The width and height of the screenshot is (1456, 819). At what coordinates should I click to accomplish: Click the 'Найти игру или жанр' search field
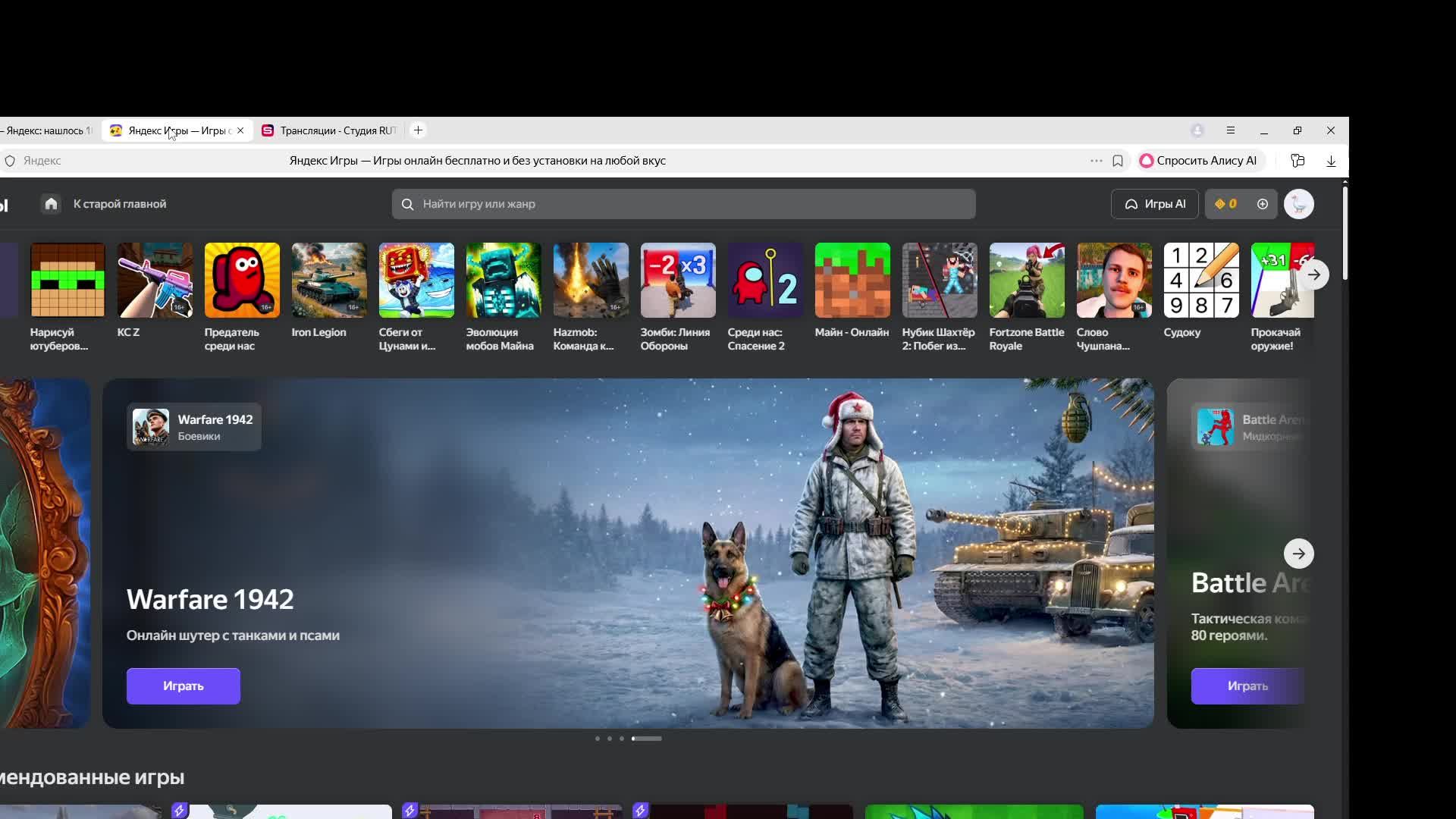[682, 204]
